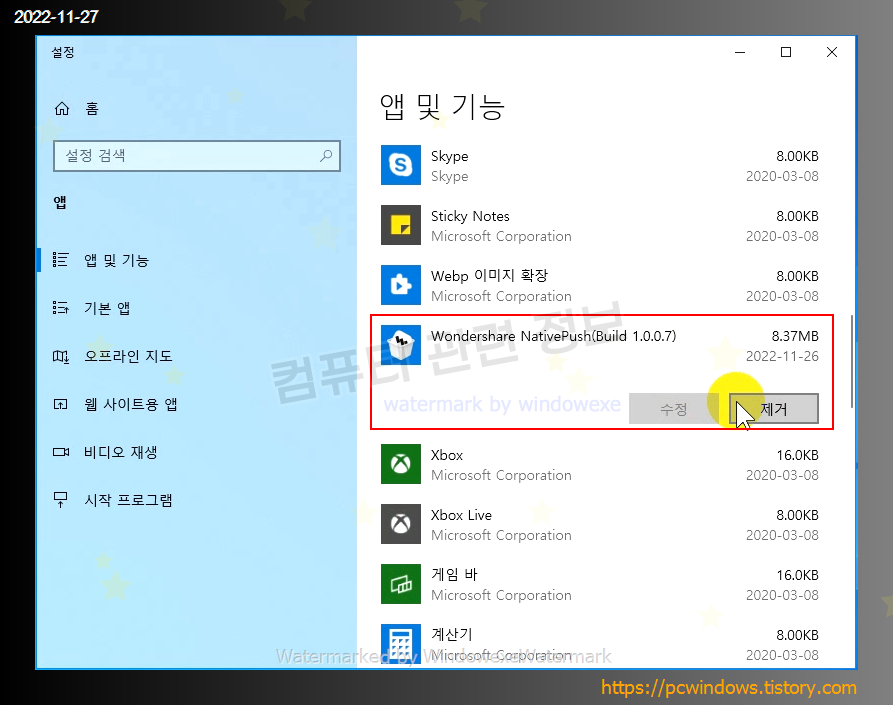The width and height of the screenshot is (893, 705).
Task: Click the Default apps (기본 앱) icon
Action: pos(60,308)
